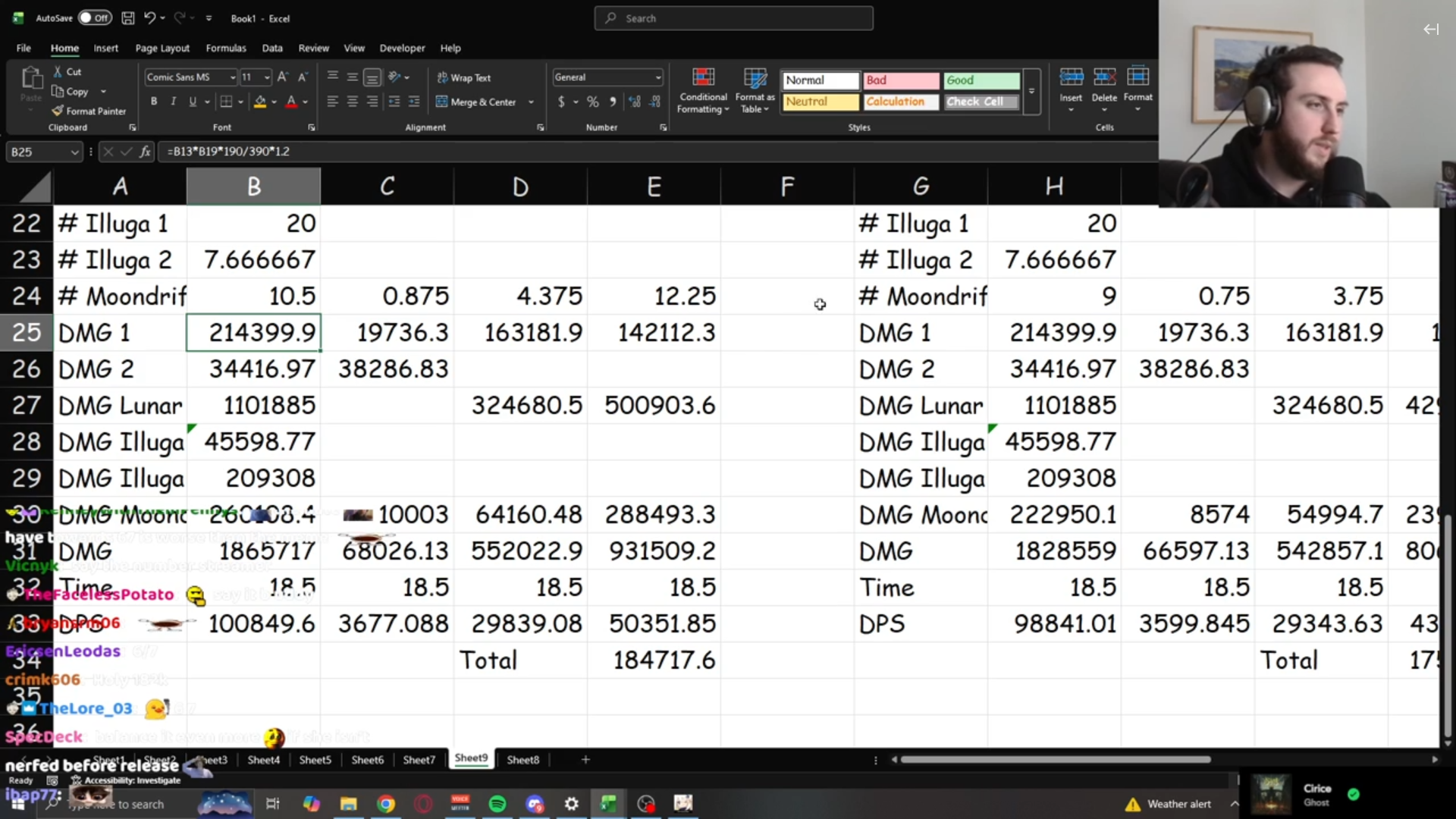Open Conditional Formatting menu
The image size is (1456, 819).
[x=703, y=91]
